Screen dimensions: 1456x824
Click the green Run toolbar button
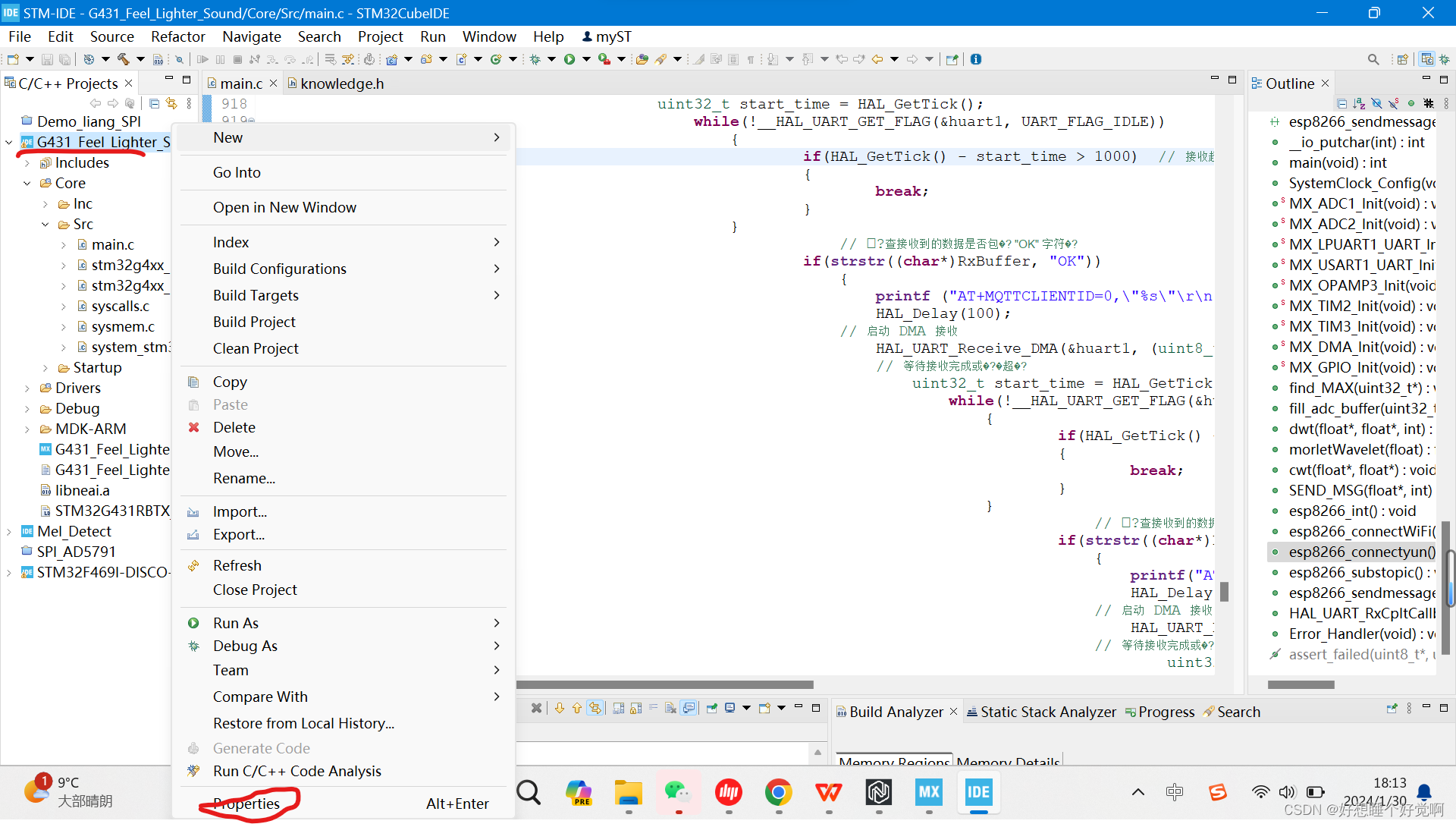[570, 59]
